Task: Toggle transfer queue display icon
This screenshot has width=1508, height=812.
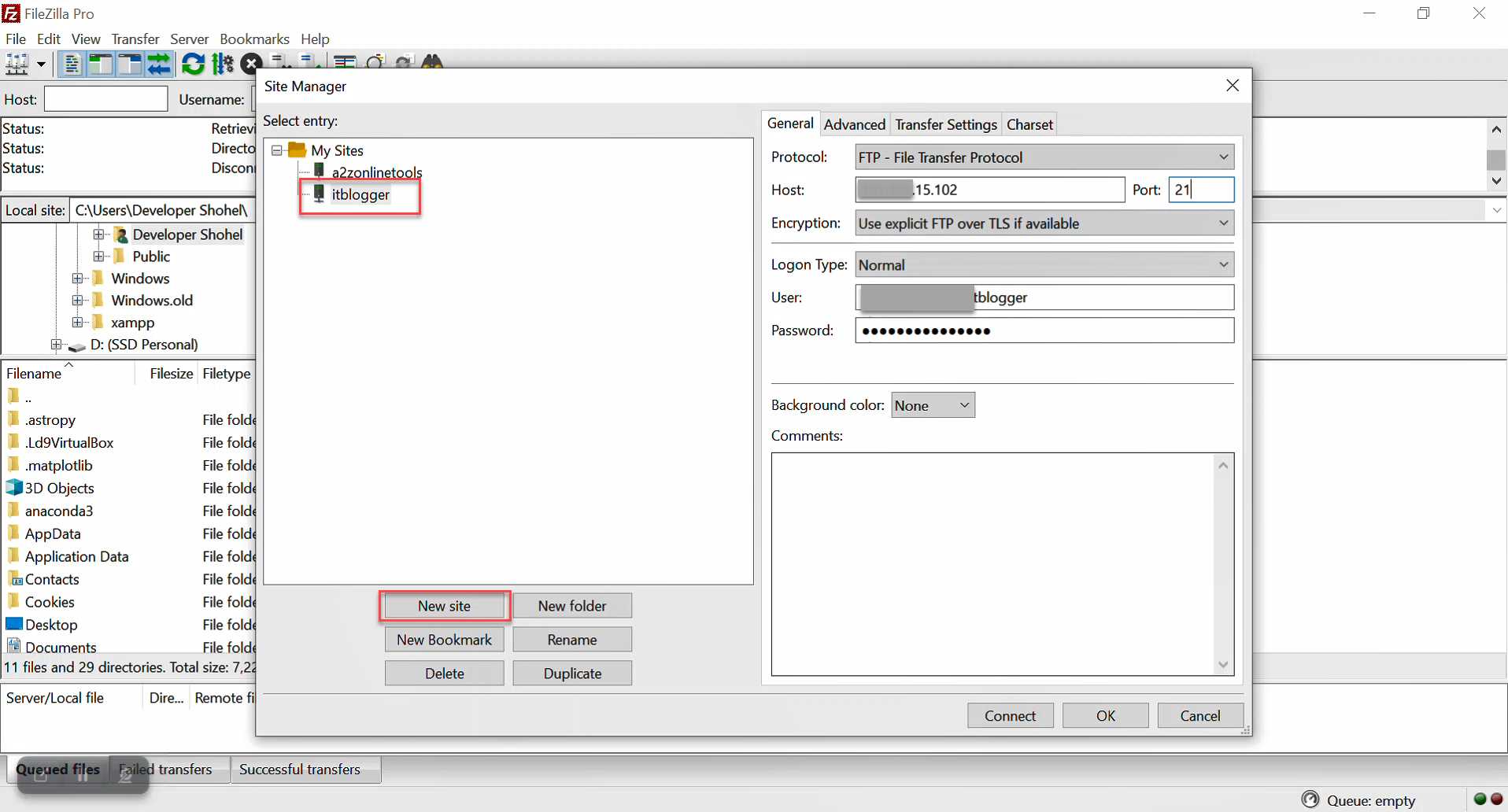Action: coord(158,64)
